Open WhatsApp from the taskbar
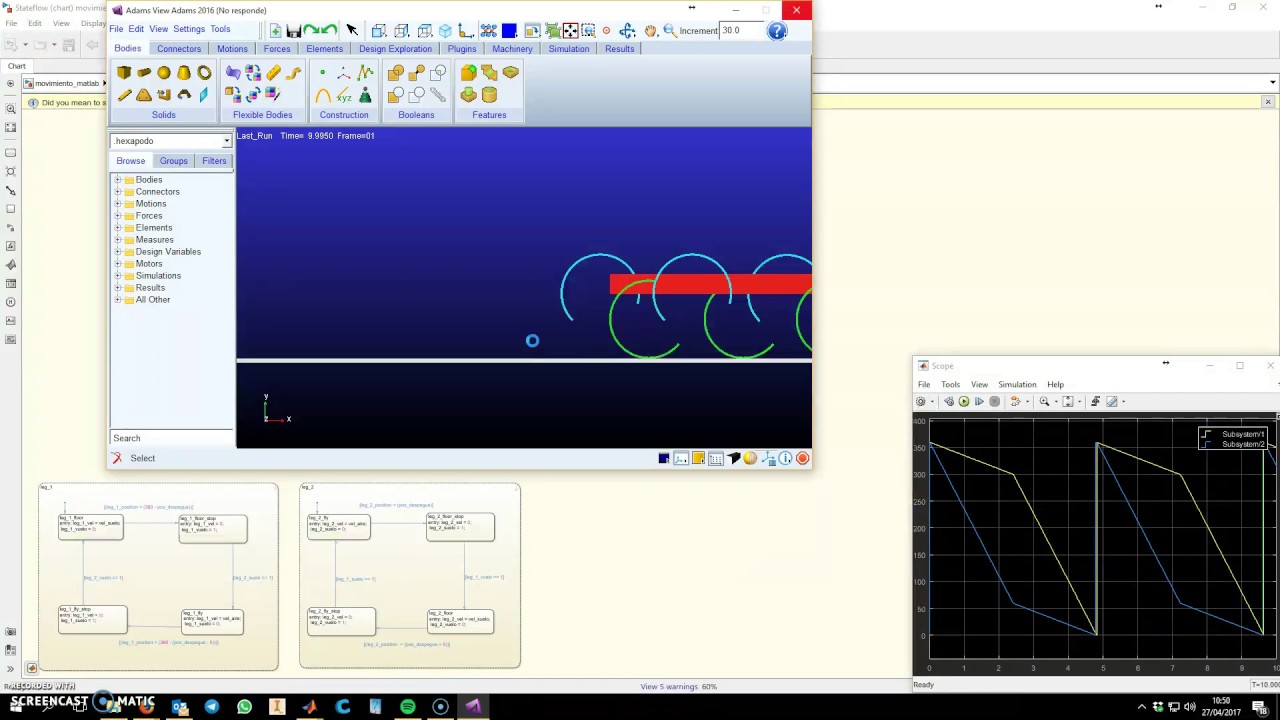Image resolution: width=1280 pixels, height=720 pixels. [x=244, y=707]
